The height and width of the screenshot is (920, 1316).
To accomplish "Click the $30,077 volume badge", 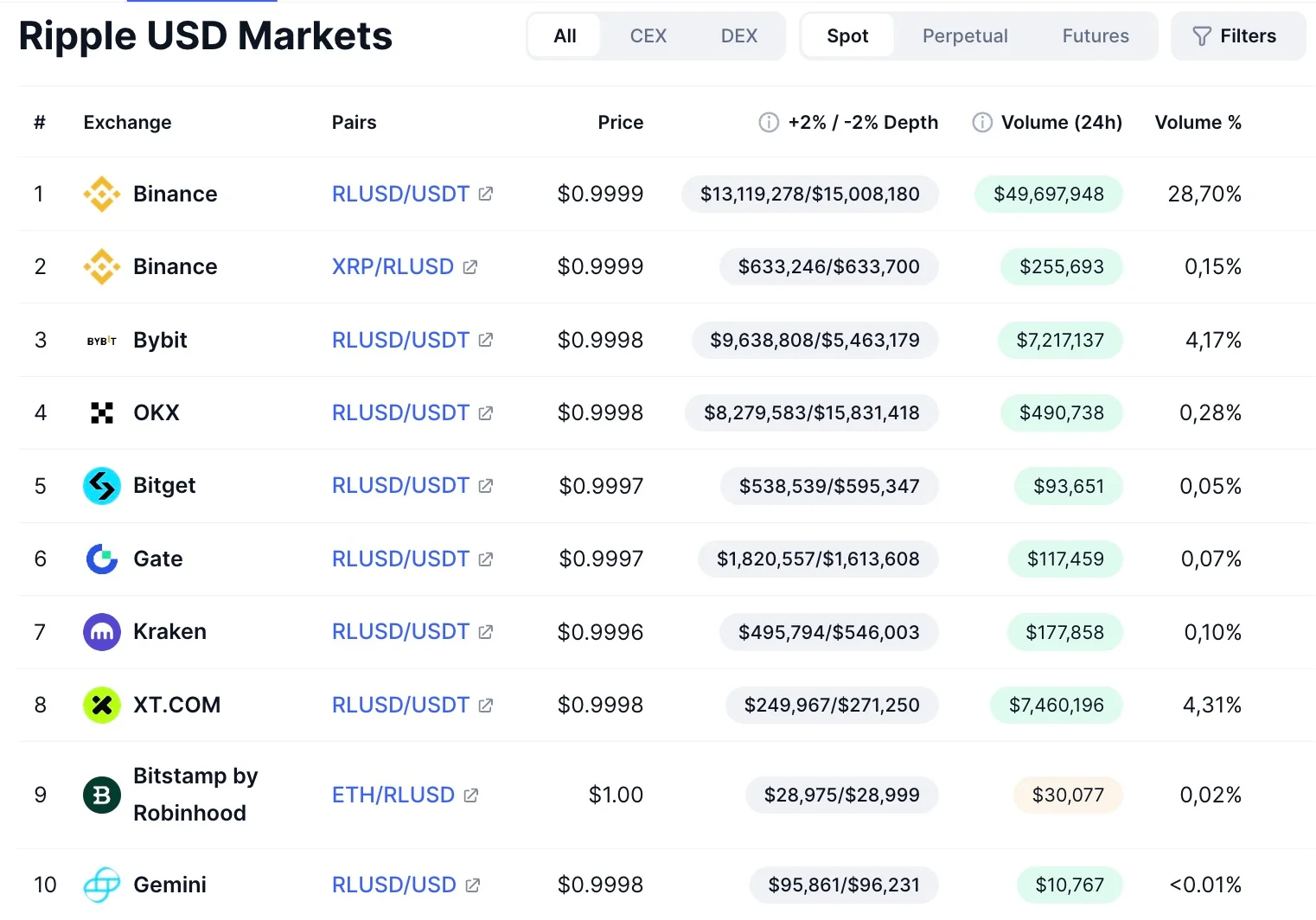I will 1068,795.
